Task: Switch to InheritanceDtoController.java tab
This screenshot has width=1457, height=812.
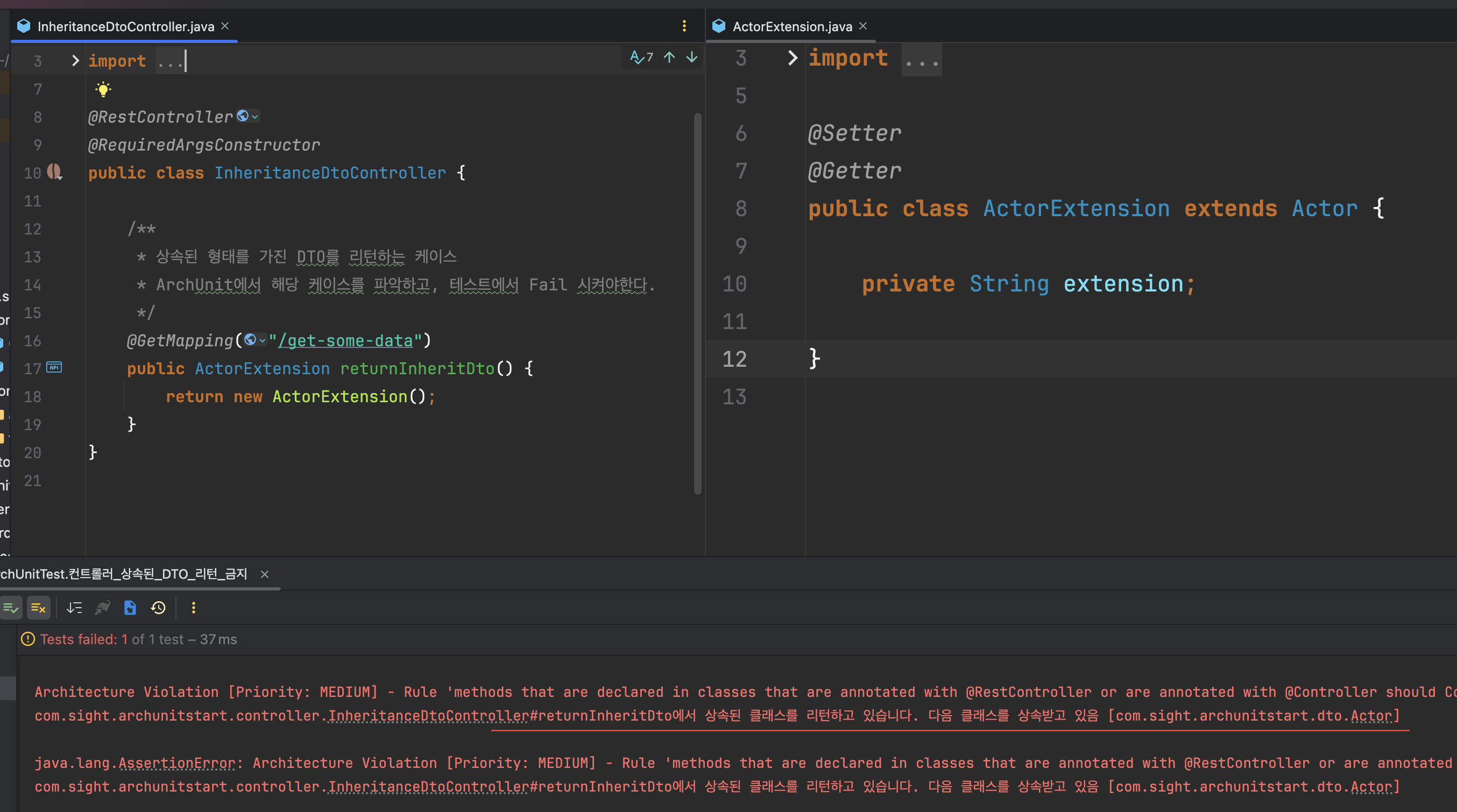Action: tap(125, 26)
